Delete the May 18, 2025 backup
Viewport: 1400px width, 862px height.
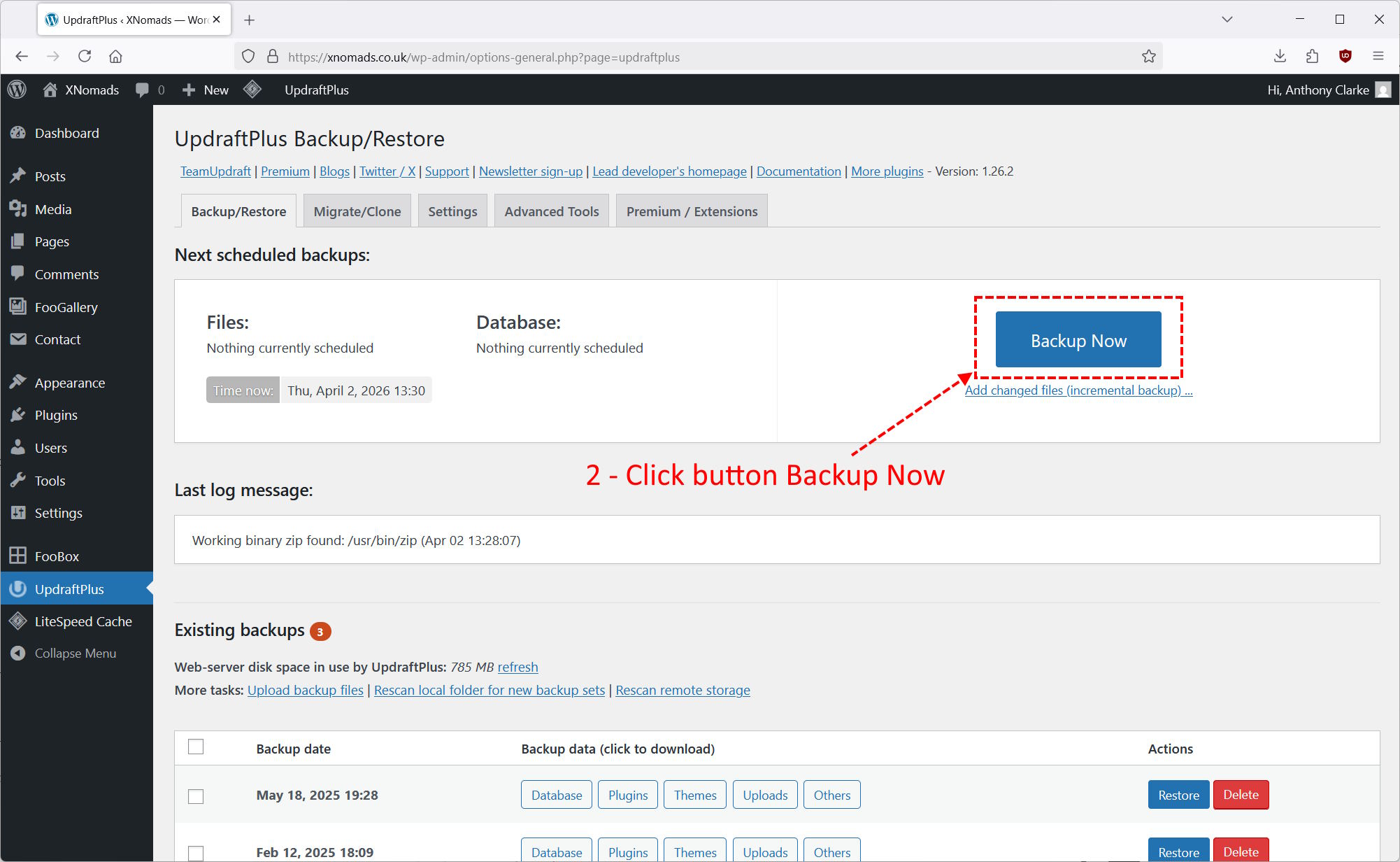[x=1240, y=795]
